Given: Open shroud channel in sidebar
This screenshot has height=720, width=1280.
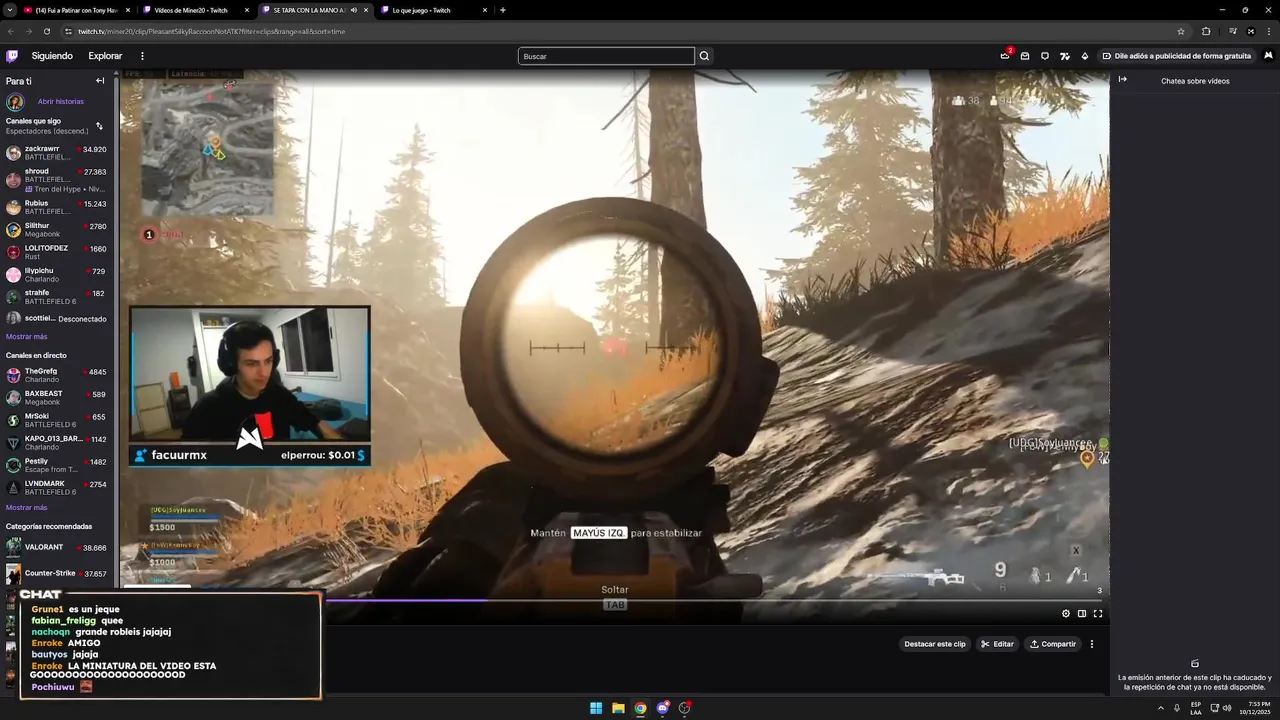Looking at the screenshot, I should [x=56, y=180].
